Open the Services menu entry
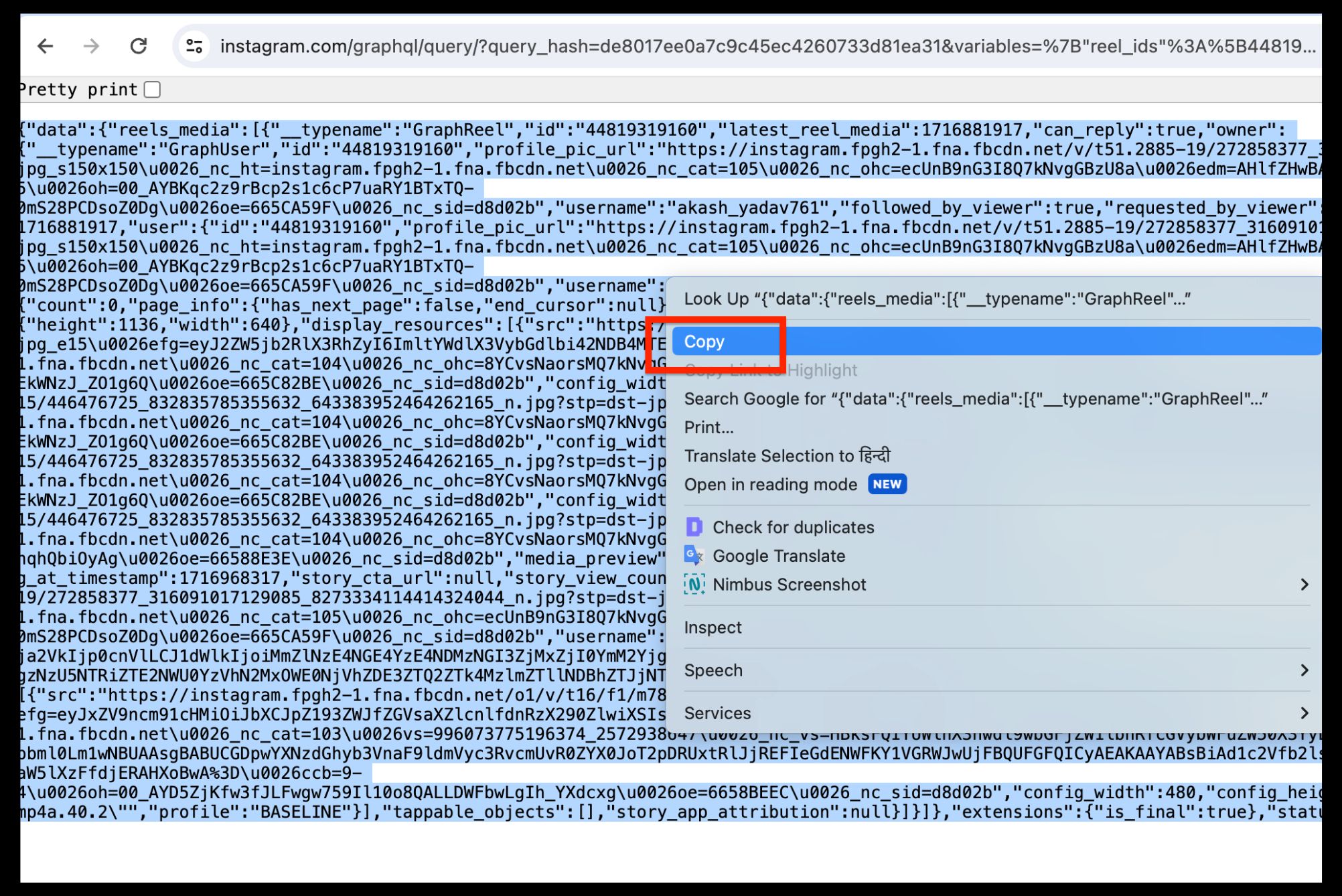 pyautogui.click(x=996, y=713)
